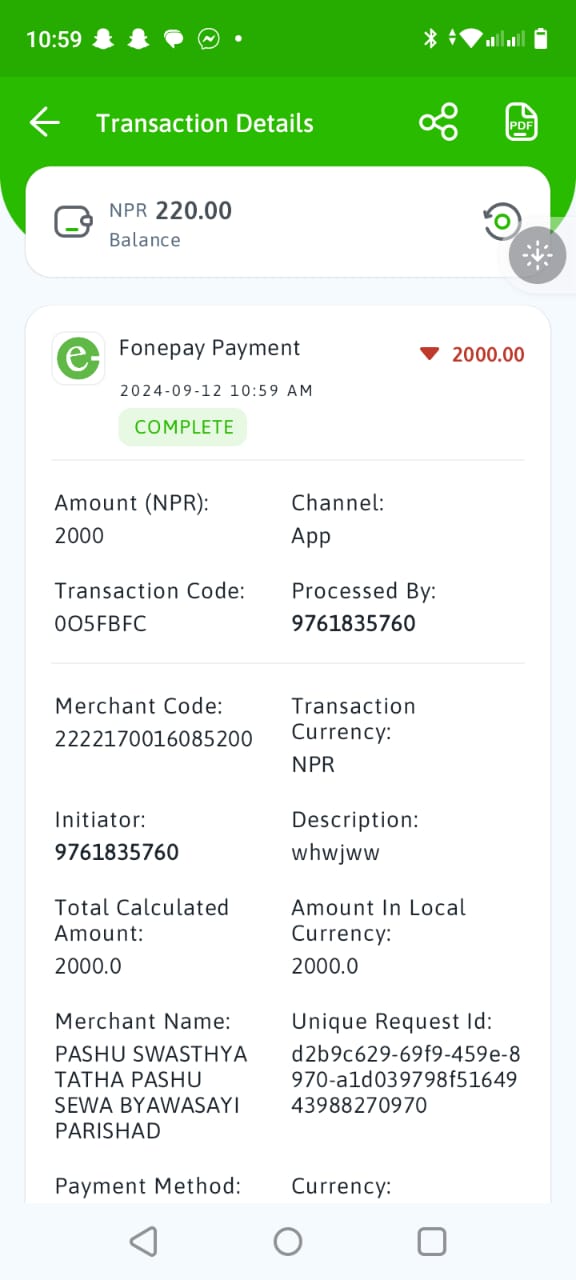Tap the Unique Request Id value

[x=406, y=1080]
